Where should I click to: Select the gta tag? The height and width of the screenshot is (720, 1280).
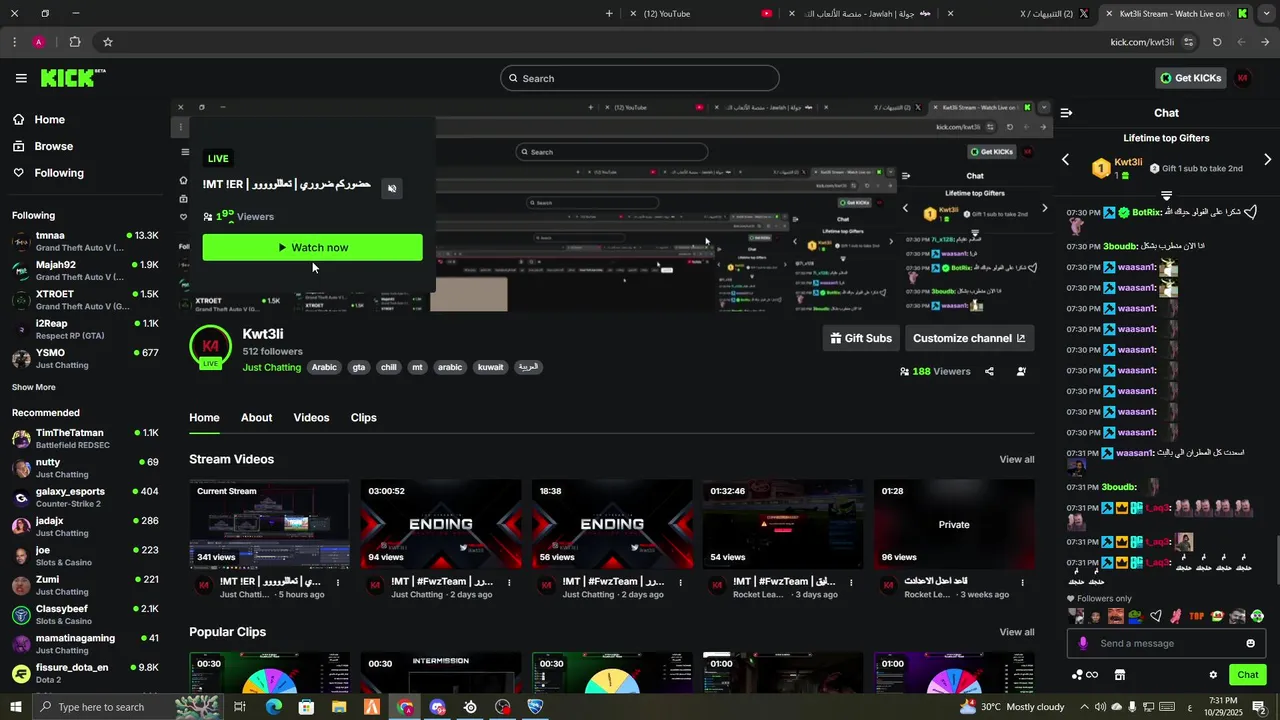click(x=359, y=367)
